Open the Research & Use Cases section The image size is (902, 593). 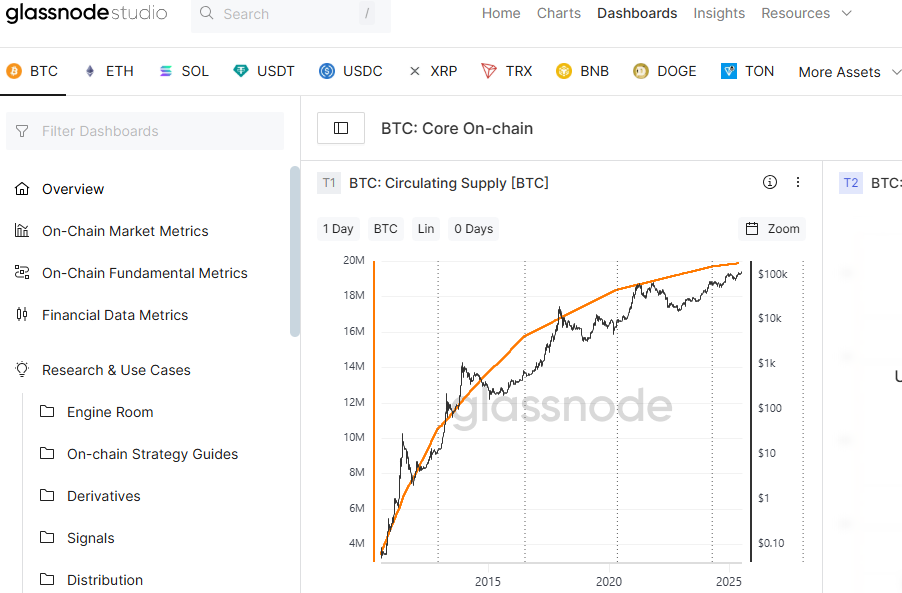116,370
